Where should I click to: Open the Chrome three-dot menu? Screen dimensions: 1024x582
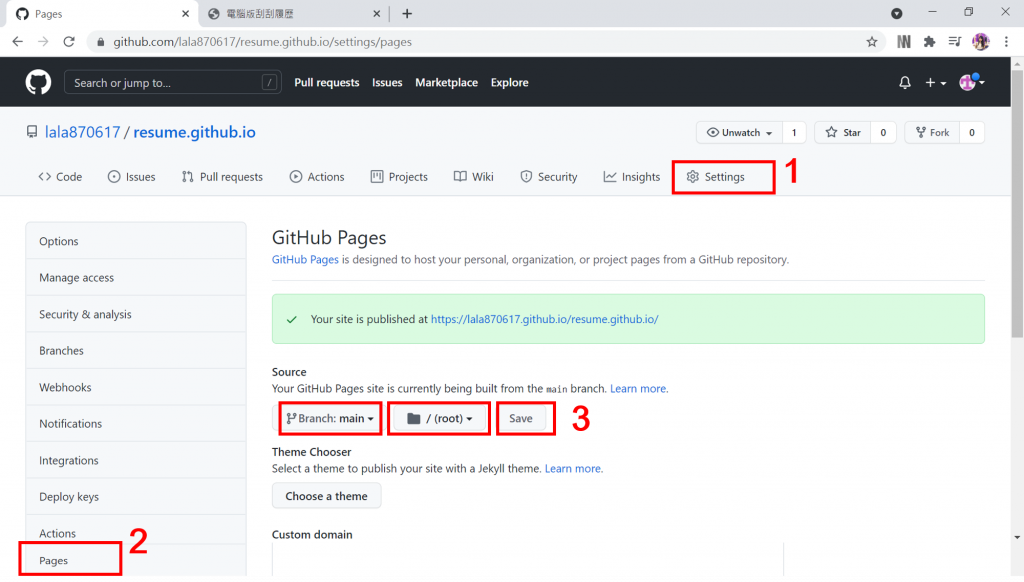click(x=1006, y=42)
